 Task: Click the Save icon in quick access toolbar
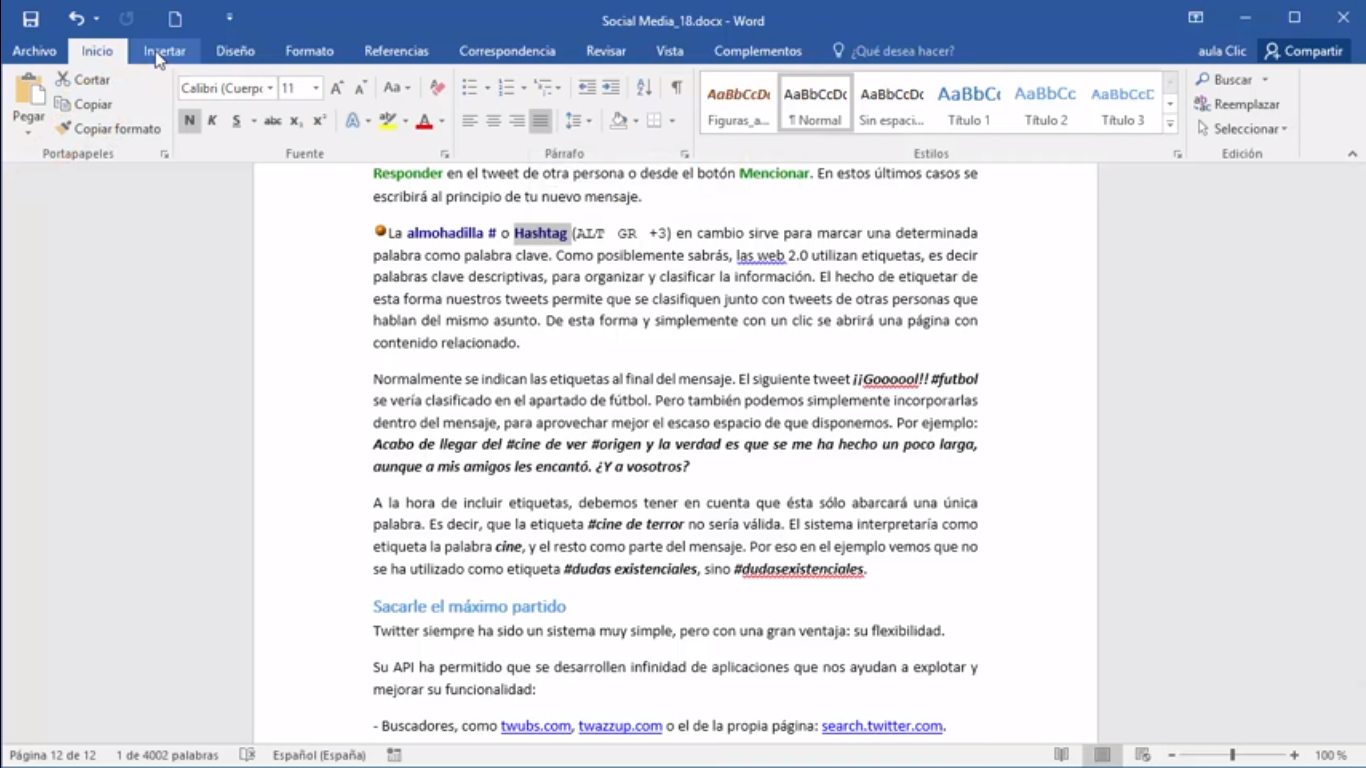tap(30, 19)
